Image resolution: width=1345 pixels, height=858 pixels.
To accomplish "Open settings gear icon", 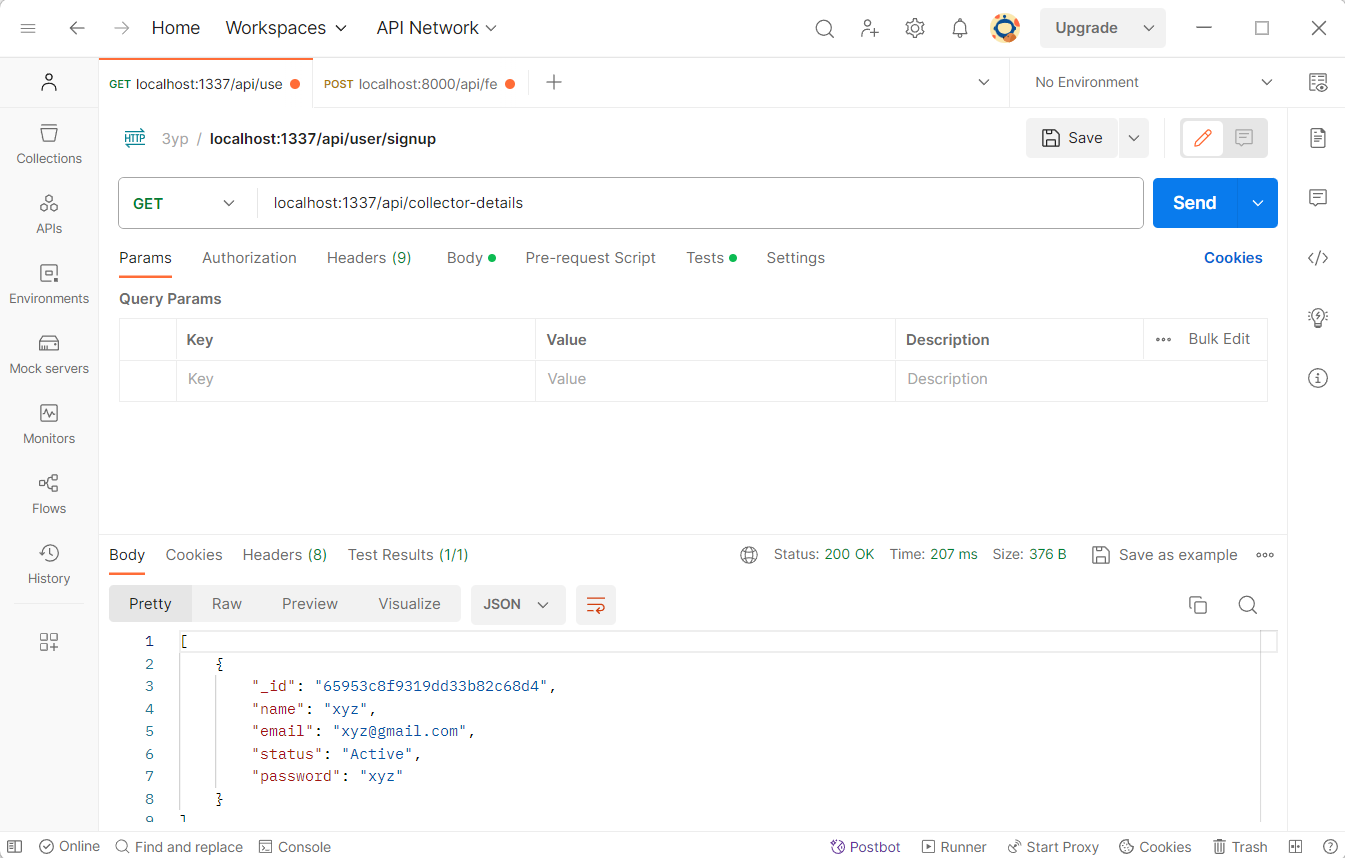I will [915, 28].
